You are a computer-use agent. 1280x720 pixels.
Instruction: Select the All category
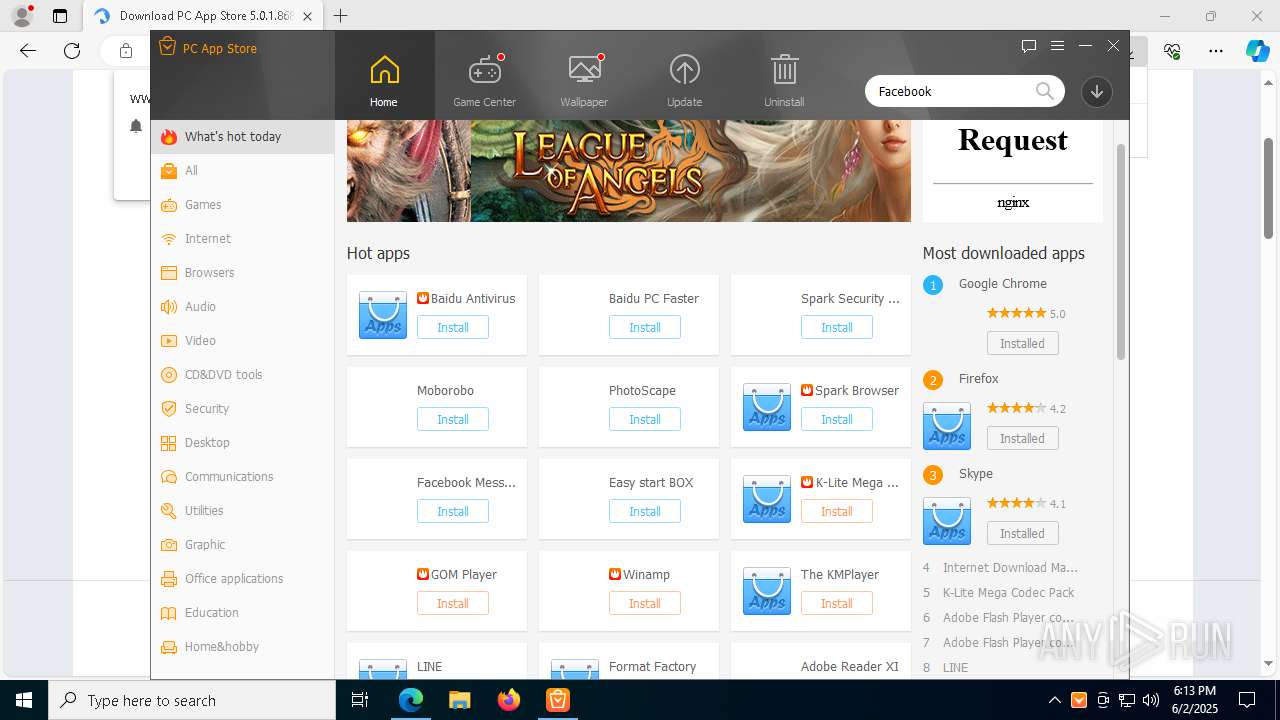point(242,171)
